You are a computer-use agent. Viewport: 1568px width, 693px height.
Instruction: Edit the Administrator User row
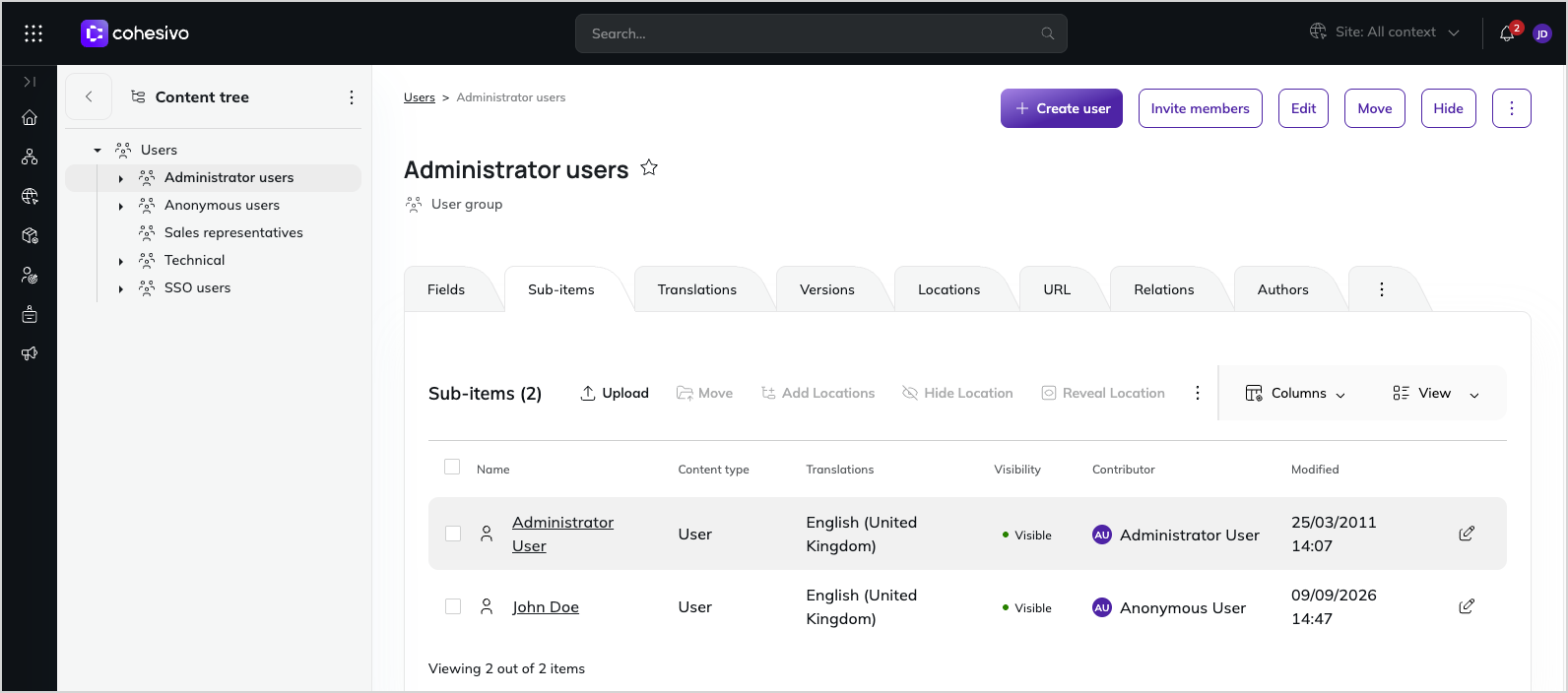point(1467,534)
